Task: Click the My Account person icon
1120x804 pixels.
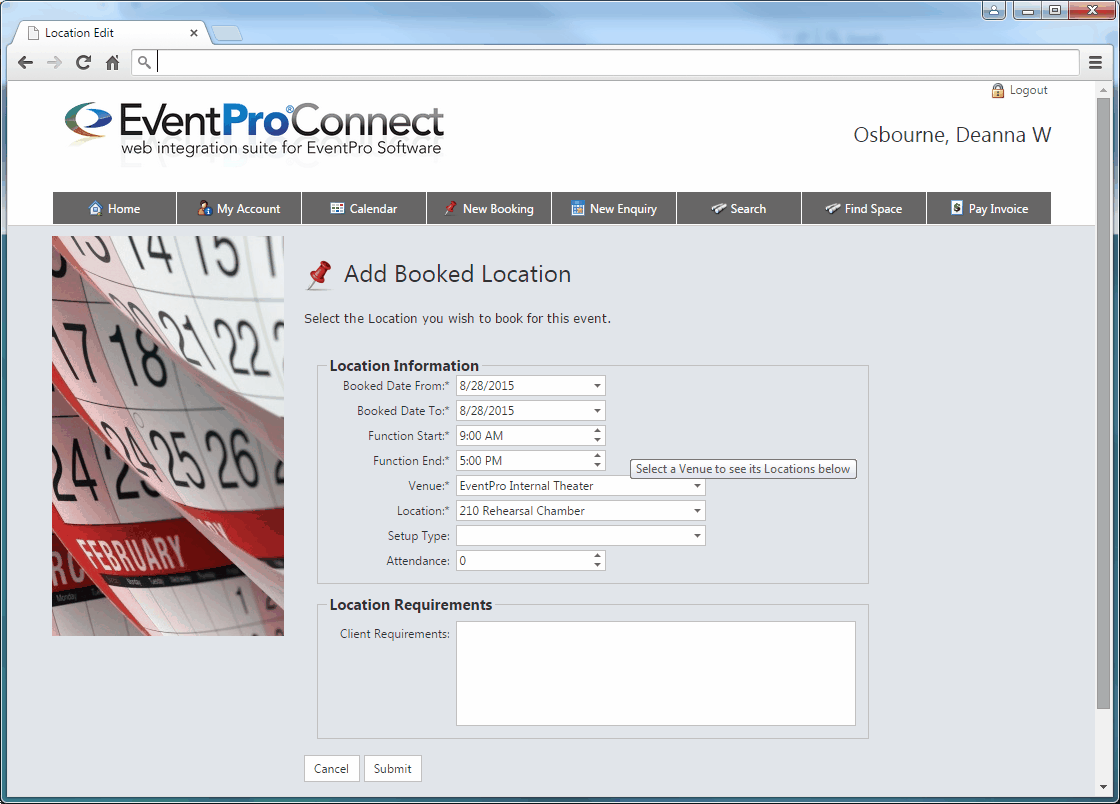Action: point(205,208)
